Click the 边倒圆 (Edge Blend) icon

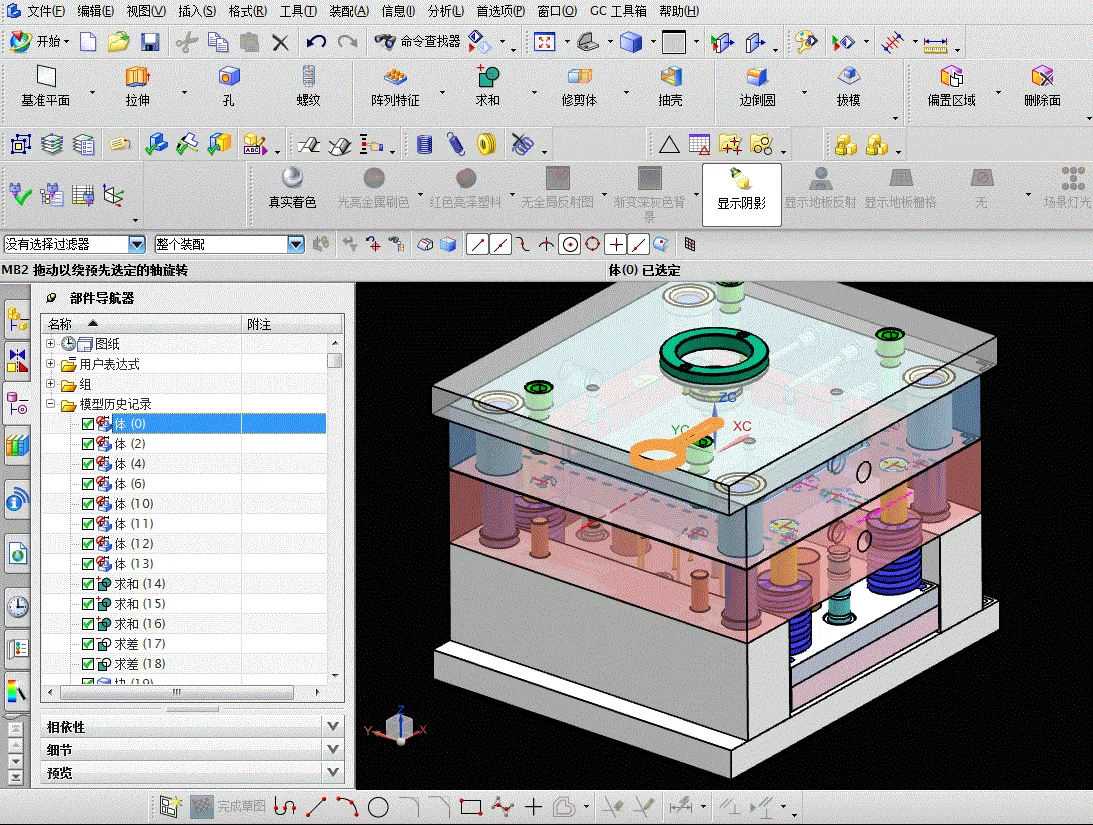(757, 77)
